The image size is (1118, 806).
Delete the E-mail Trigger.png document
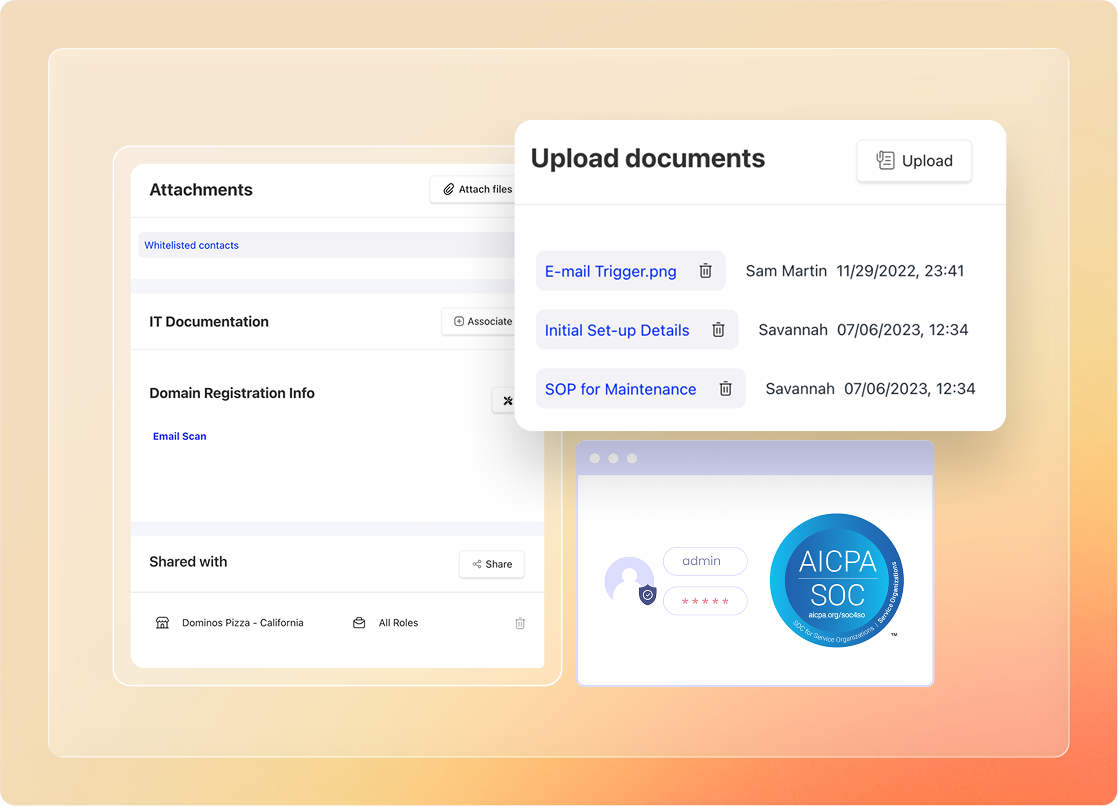point(705,271)
